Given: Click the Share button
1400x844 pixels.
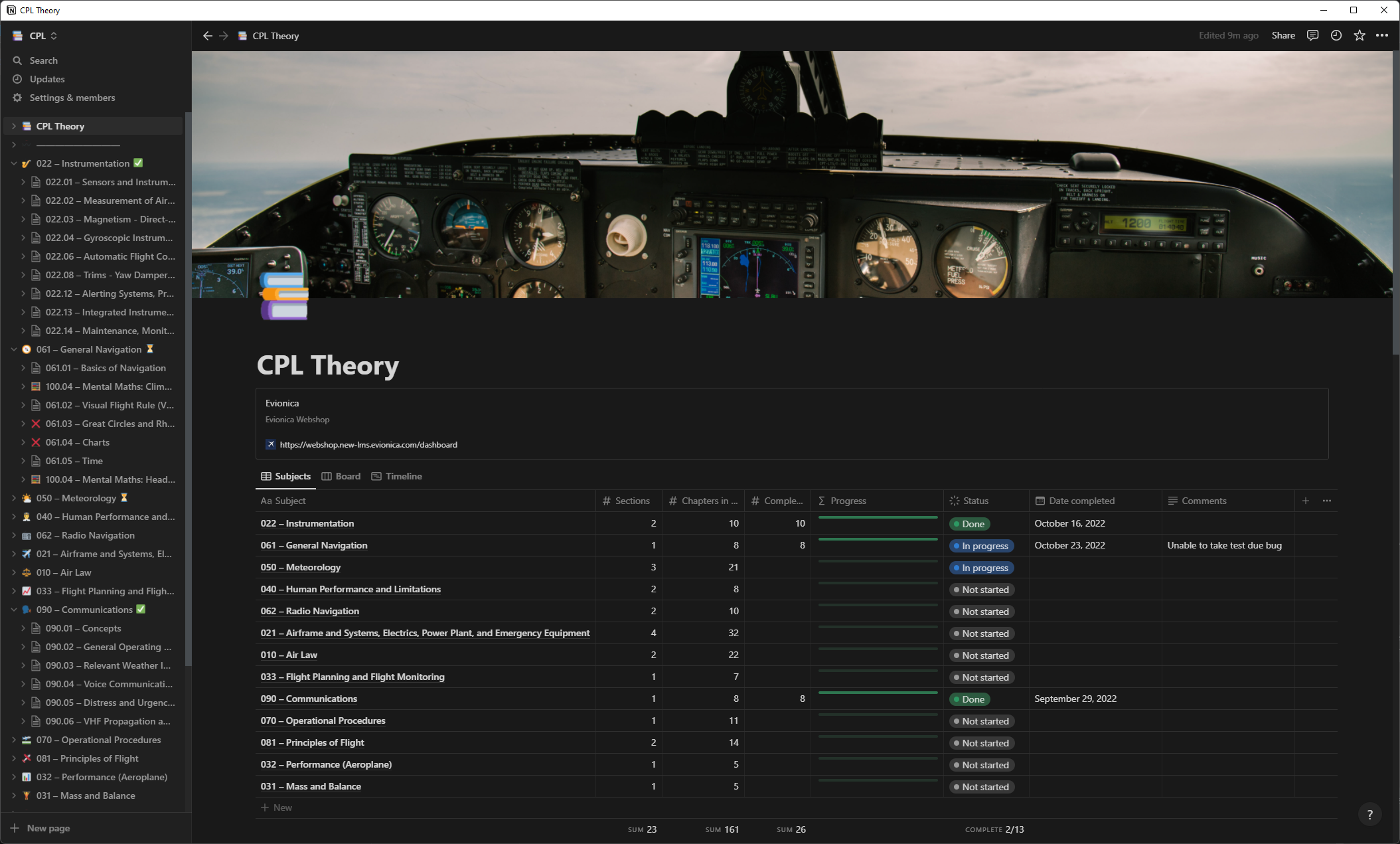Looking at the screenshot, I should tap(1283, 36).
